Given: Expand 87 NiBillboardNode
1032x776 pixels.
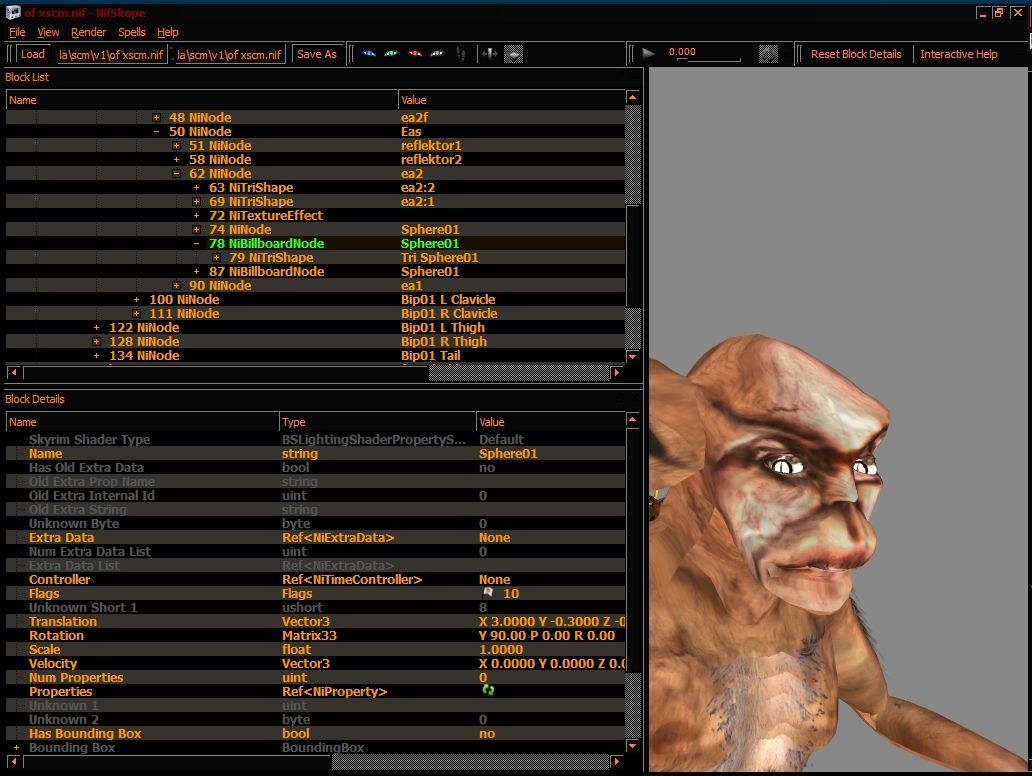Looking at the screenshot, I should point(196,271).
